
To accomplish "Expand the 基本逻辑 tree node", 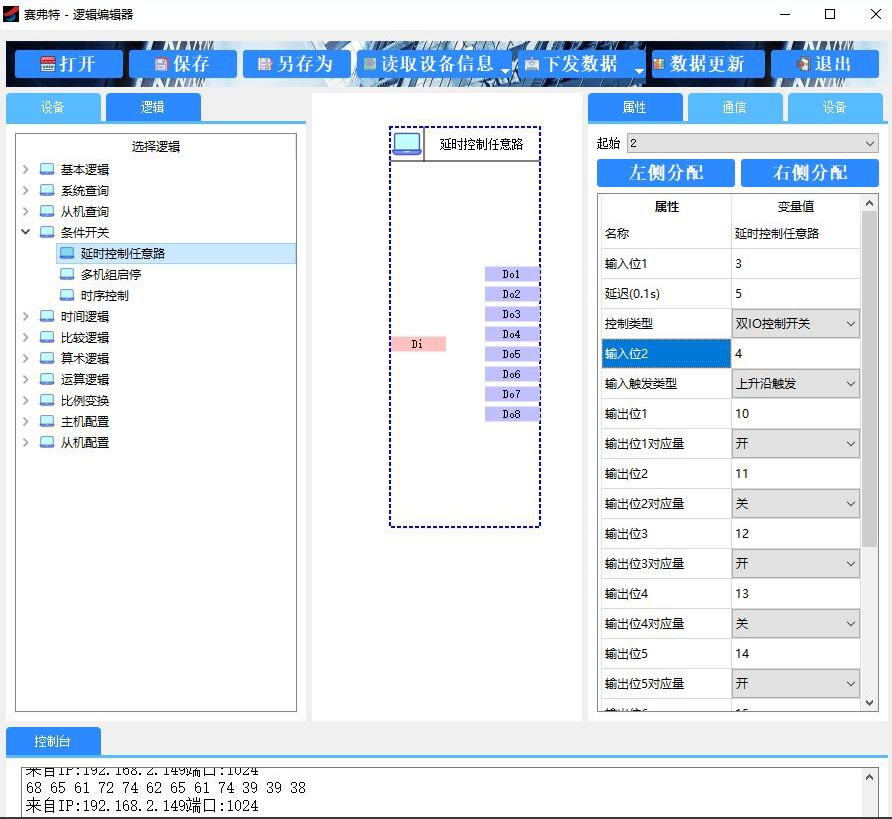I will (26, 170).
